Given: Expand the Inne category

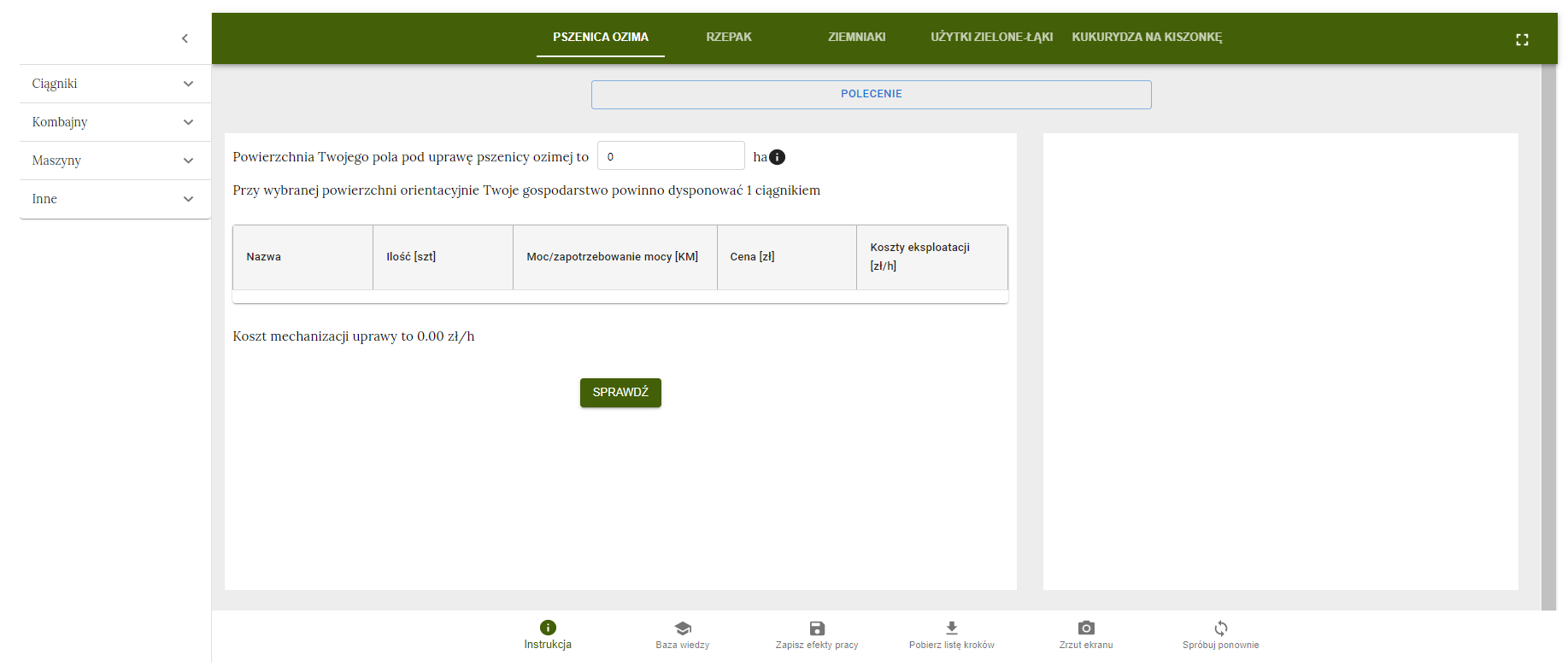Looking at the screenshot, I should click(115, 199).
